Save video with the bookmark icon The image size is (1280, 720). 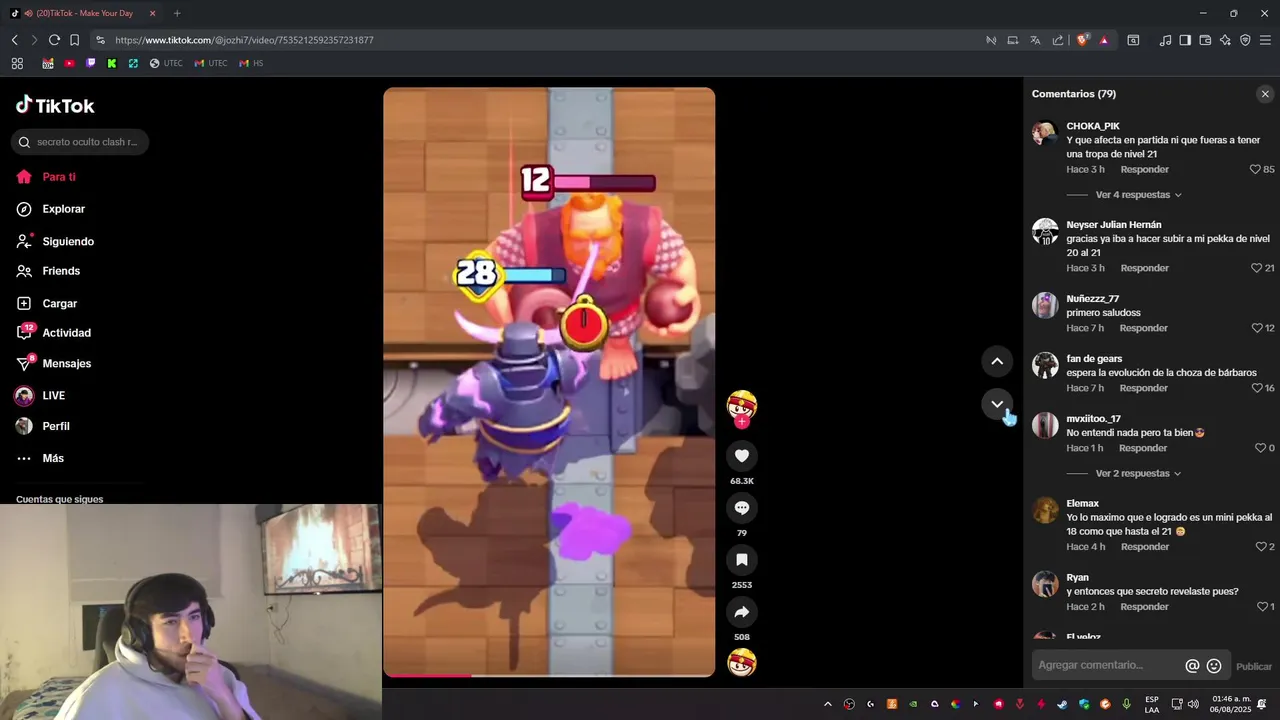point(742,560)
